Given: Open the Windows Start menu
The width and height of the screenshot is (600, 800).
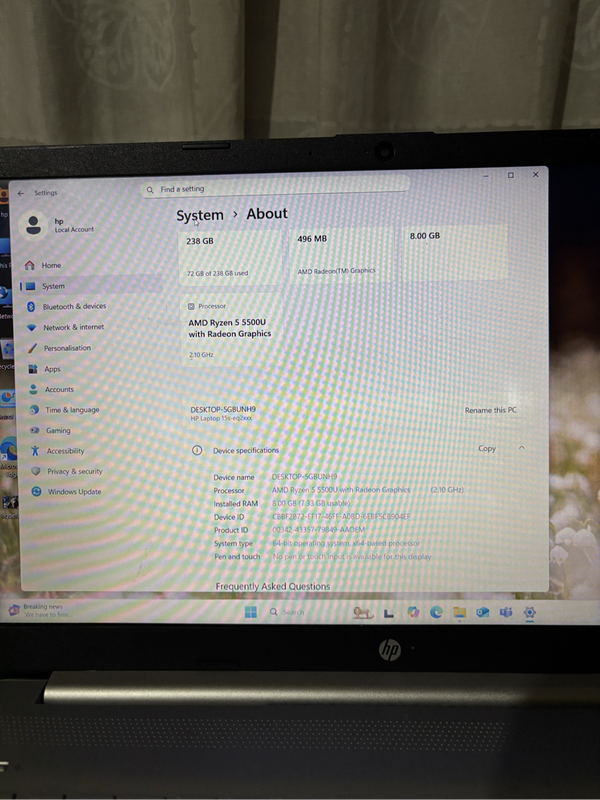Looking at the screenshot, I should pos(251,612).
